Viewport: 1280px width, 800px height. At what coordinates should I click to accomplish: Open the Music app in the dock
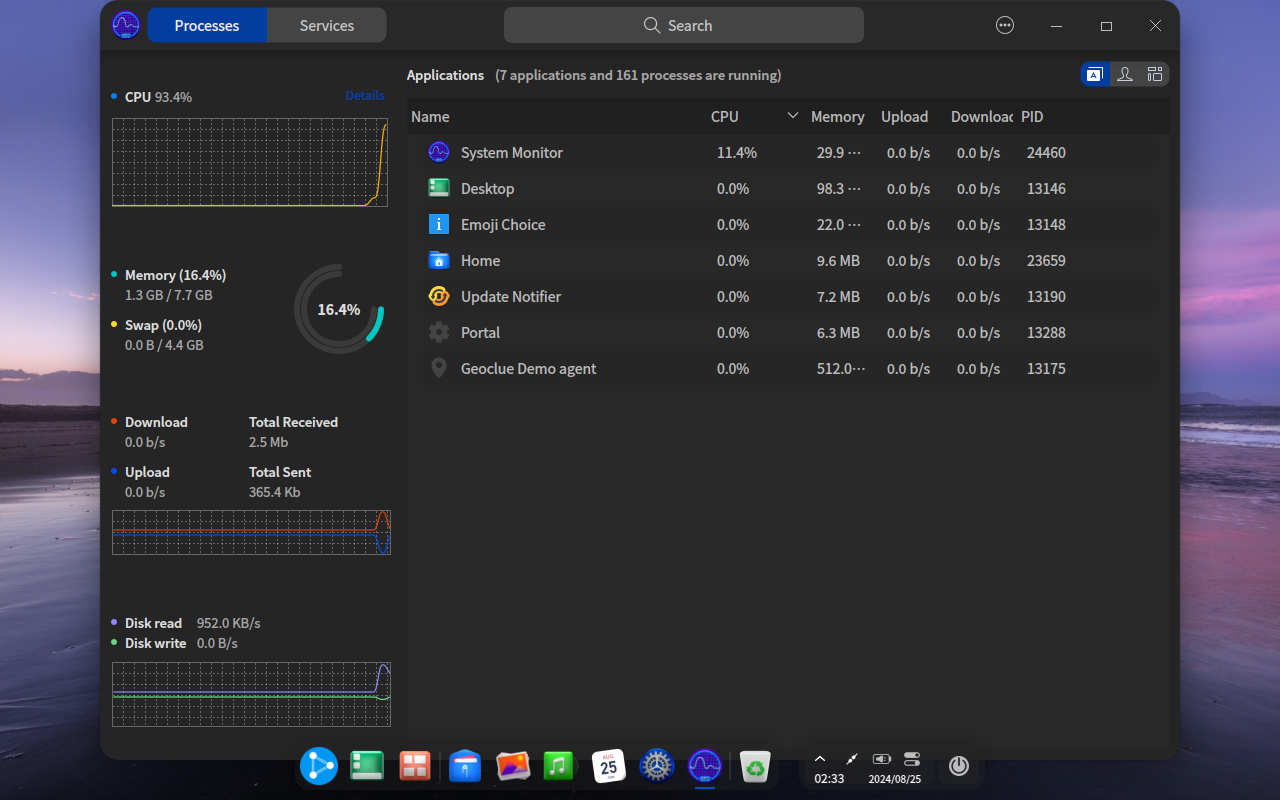coord(558,766)
